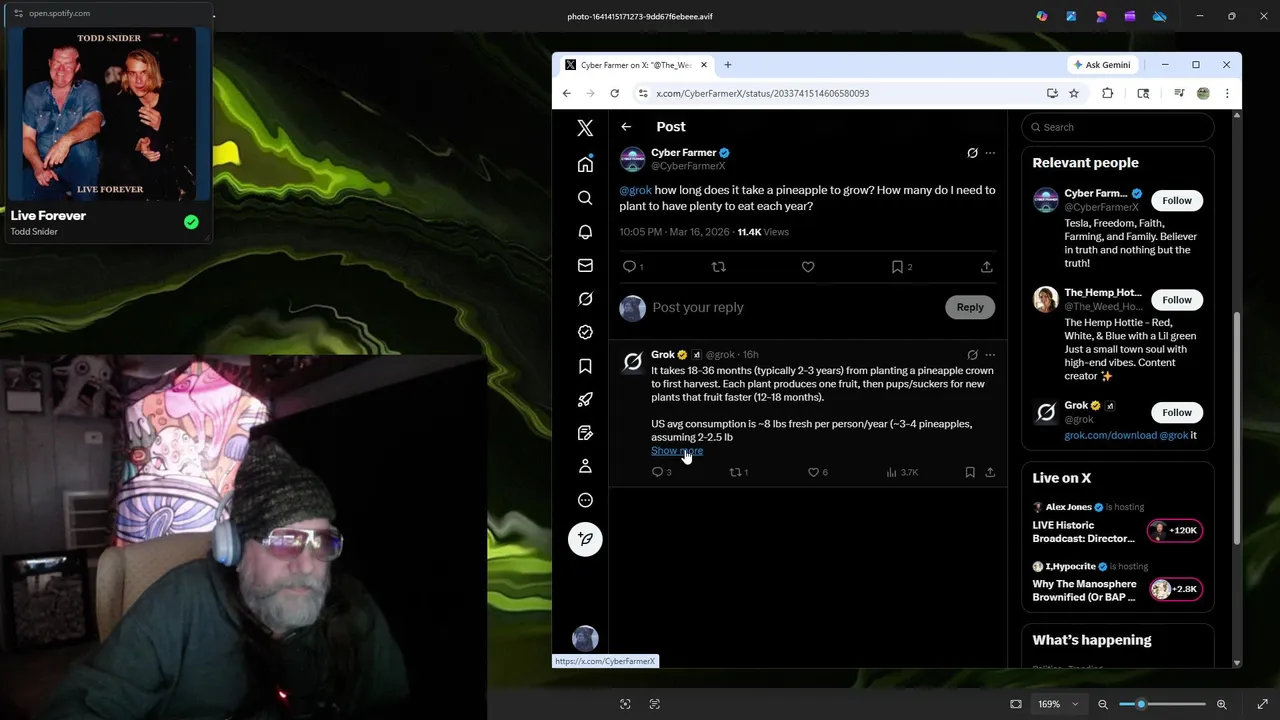The image size is (1280, 720).
Task: Open Premium verified badge in the X sidebar
Action: [x=585, y=332]
